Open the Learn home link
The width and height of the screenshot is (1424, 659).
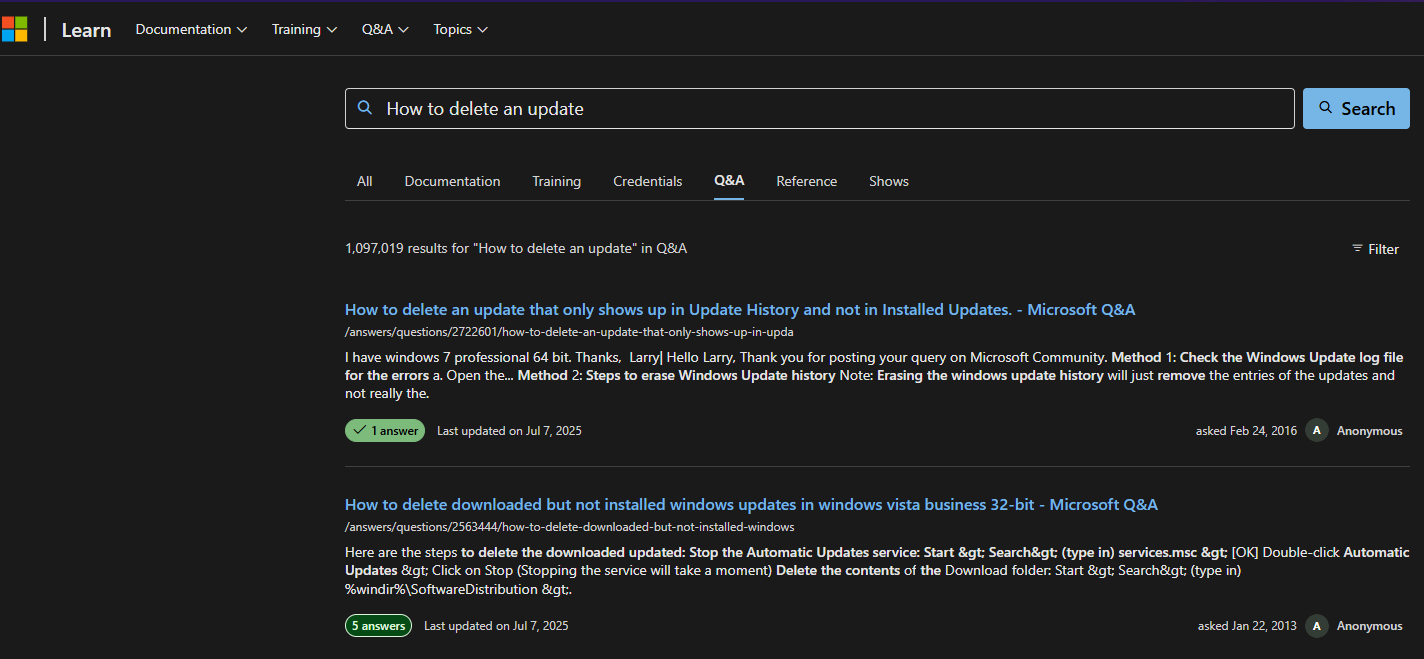86,30
